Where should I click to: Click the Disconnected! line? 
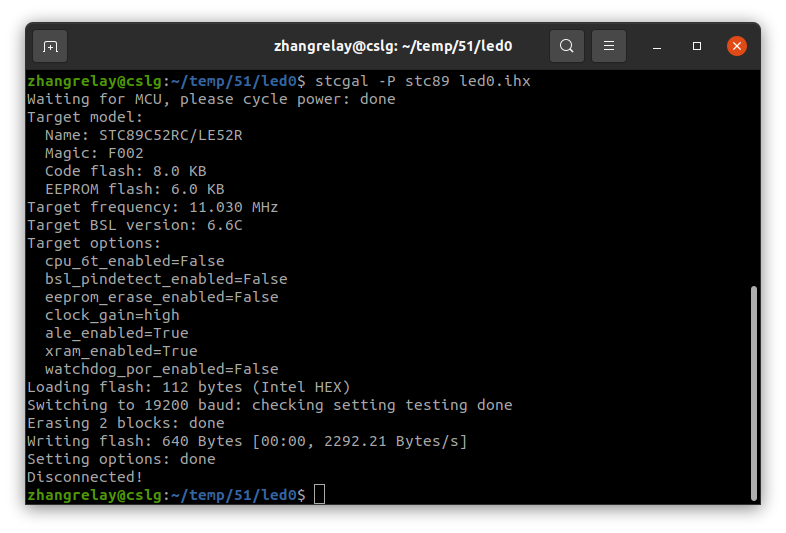[85, 478]
